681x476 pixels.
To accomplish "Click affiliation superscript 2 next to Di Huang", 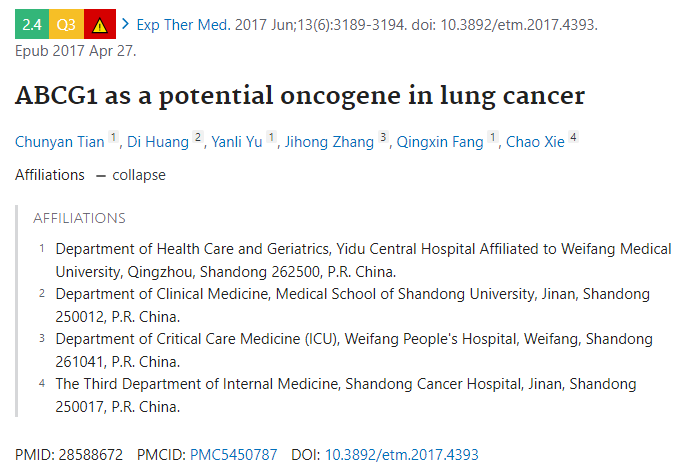I will click(x=198, y=137).
